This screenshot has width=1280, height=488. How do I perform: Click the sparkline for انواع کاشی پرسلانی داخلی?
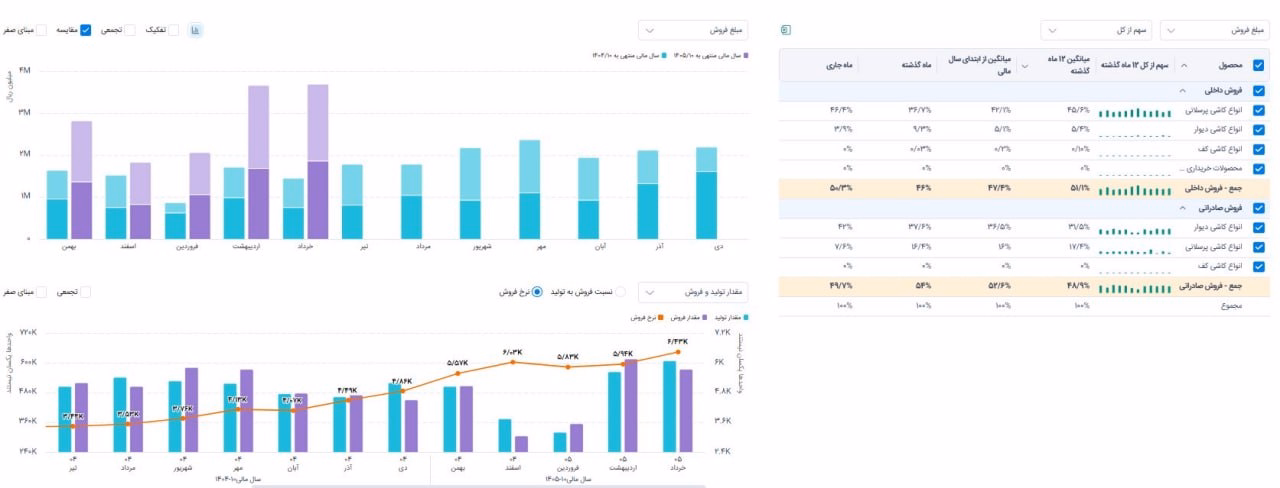point(1134,111)
